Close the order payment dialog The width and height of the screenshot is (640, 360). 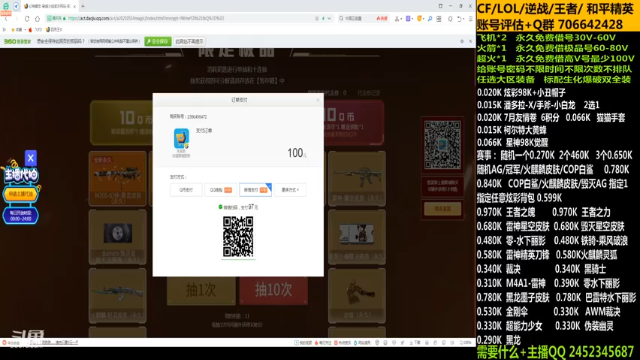pyautogui.click(x=318, y=100)
